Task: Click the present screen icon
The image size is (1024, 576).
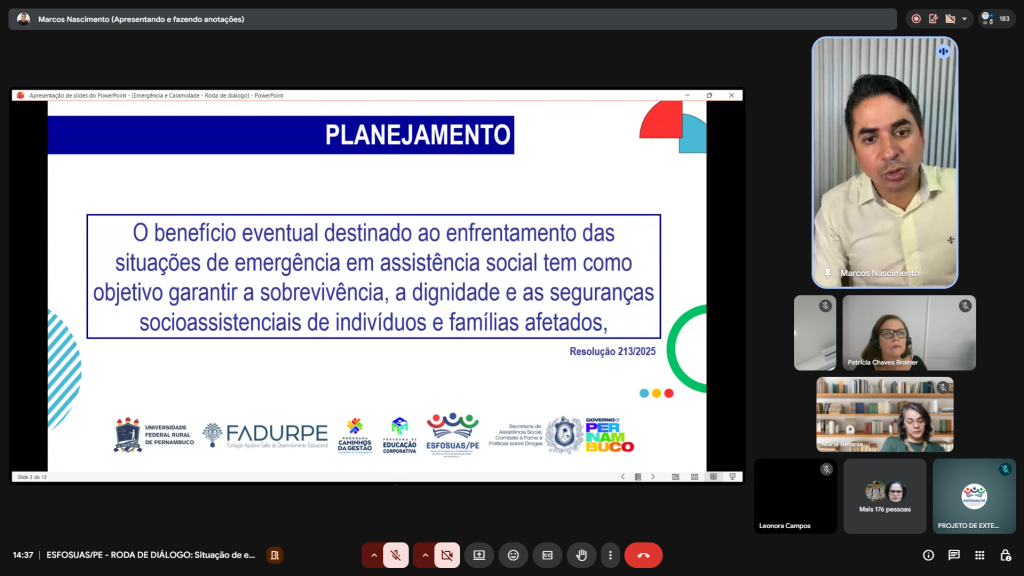Action: tap(479, 555)
